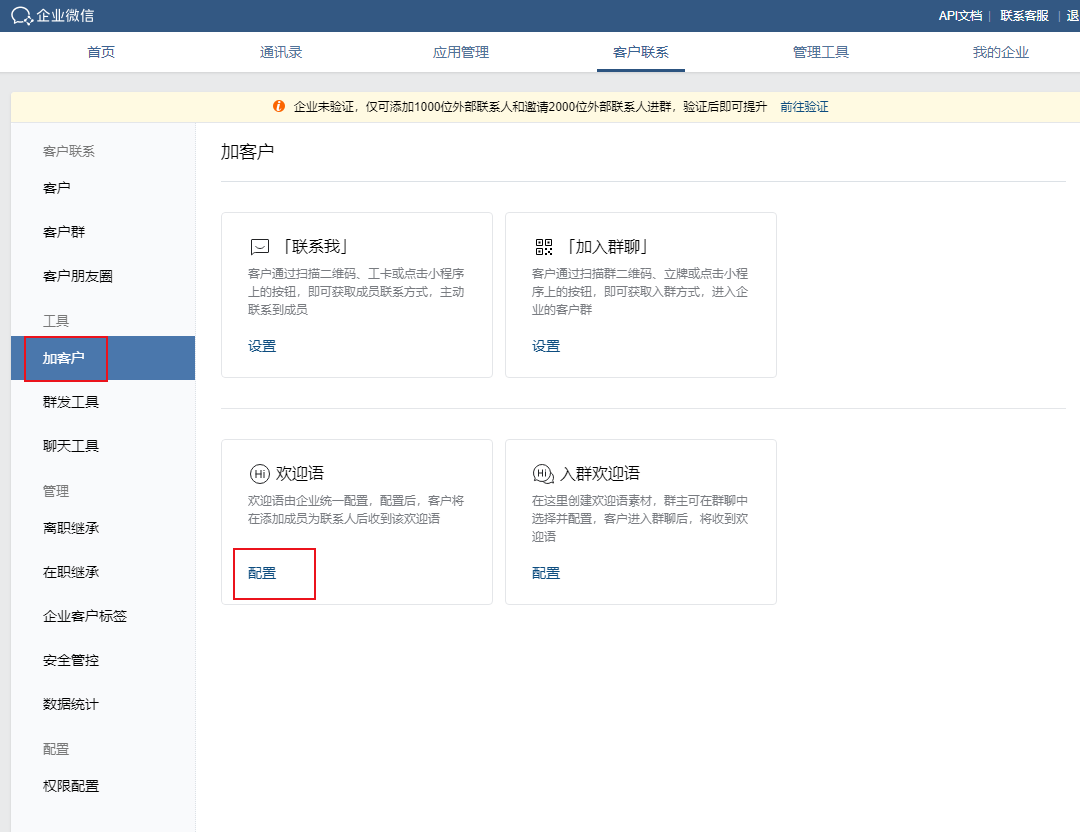Screen dimensions: 1080x832
Task: Click the envelope icon on 「联系我」 card
Action: point(259,245)
